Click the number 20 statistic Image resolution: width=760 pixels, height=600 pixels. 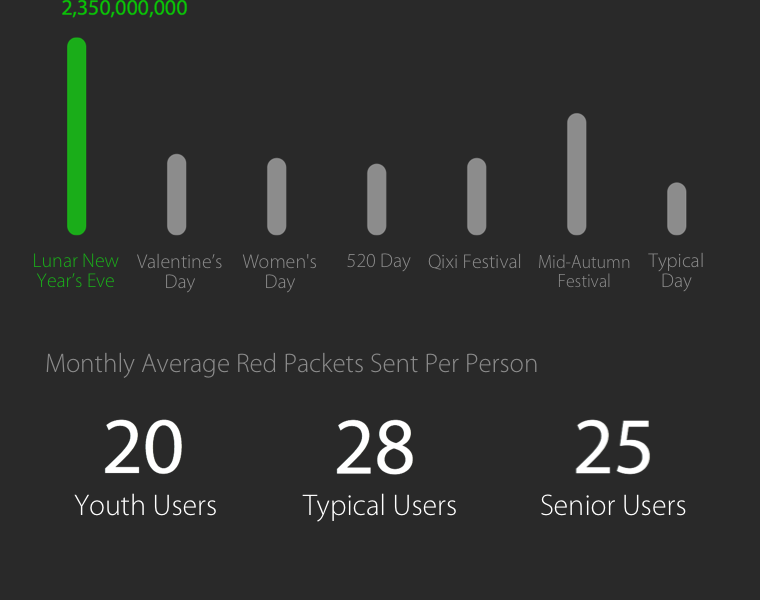pos(143,448)
